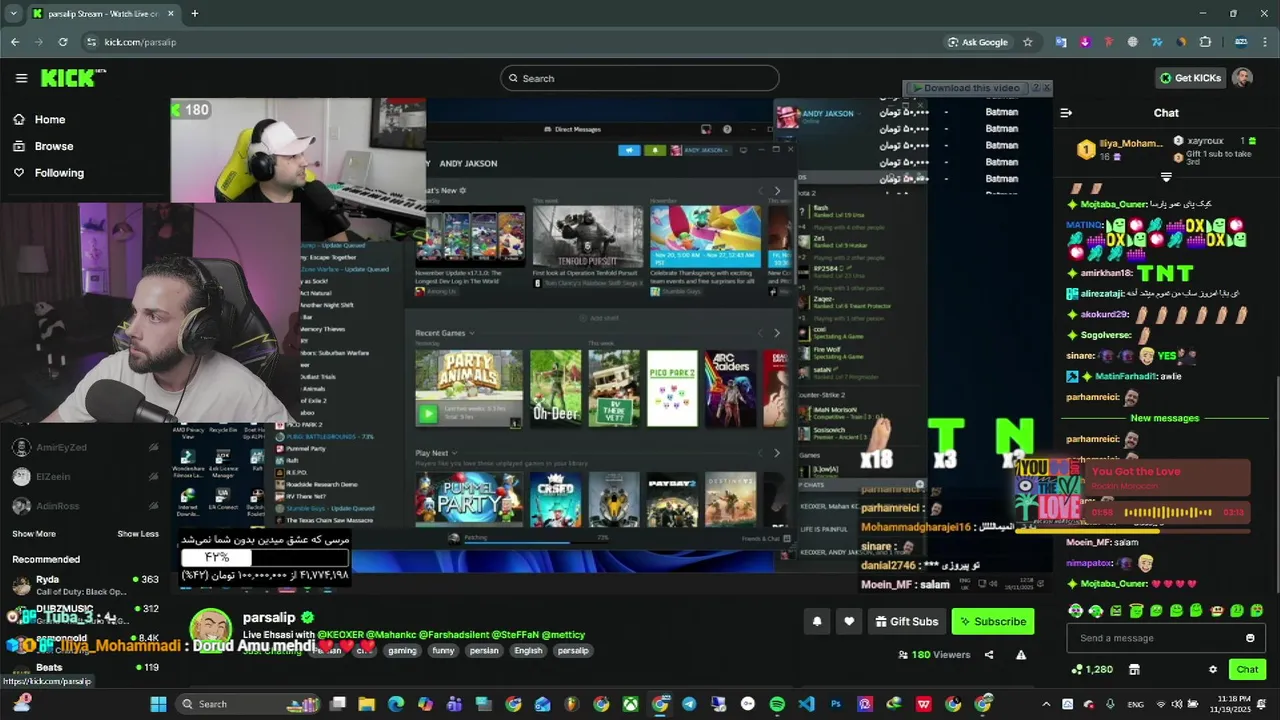Reload the page
Viewport: 1280px width, 720px height.
(x=63, y=42)
